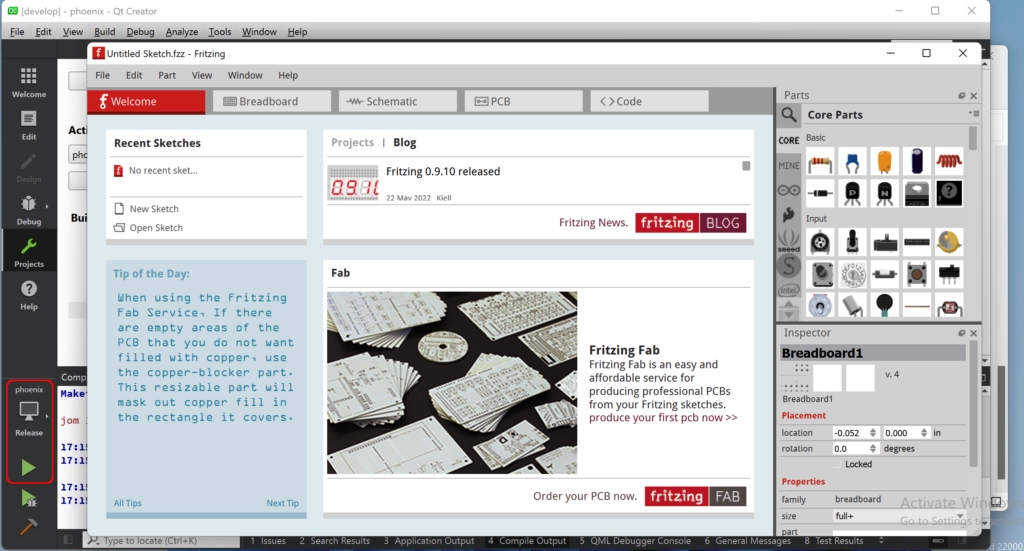Screen dimensions: 1024x551
Task: Select the blue ceramic capacitor part
Action: tap(852, 162)
